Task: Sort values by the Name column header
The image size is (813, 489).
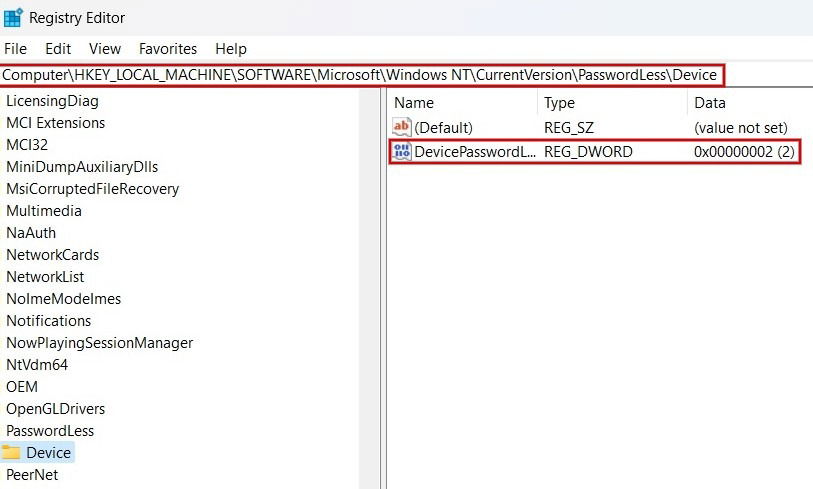Action: point(464,103)
